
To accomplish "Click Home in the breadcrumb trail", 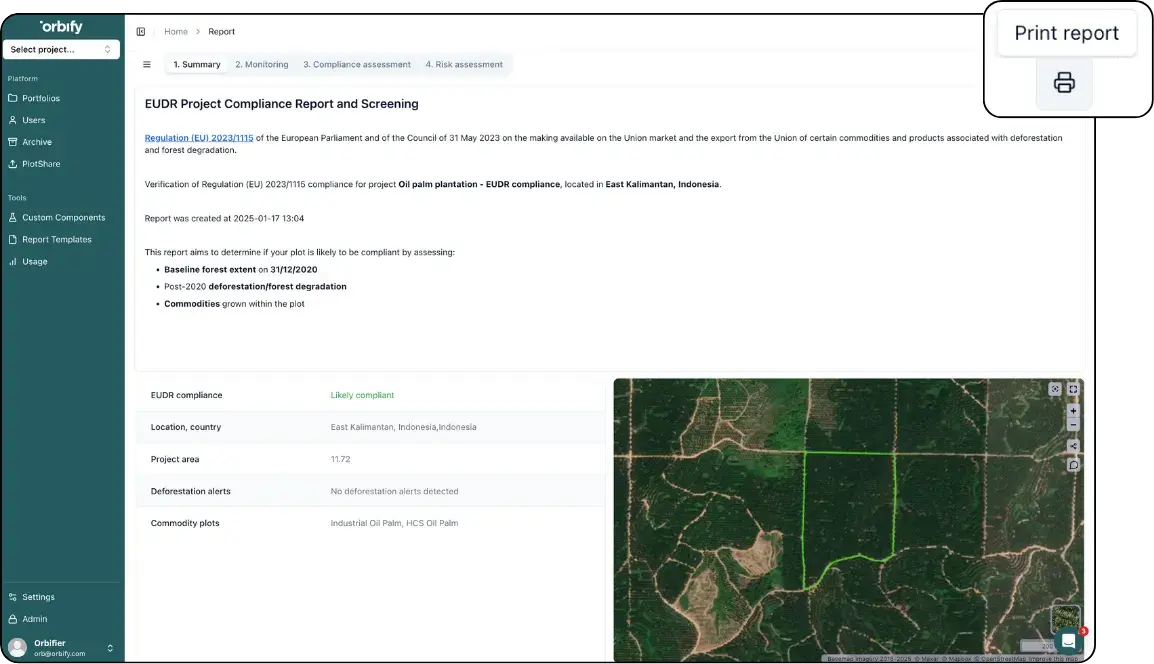I will [176, 31].
